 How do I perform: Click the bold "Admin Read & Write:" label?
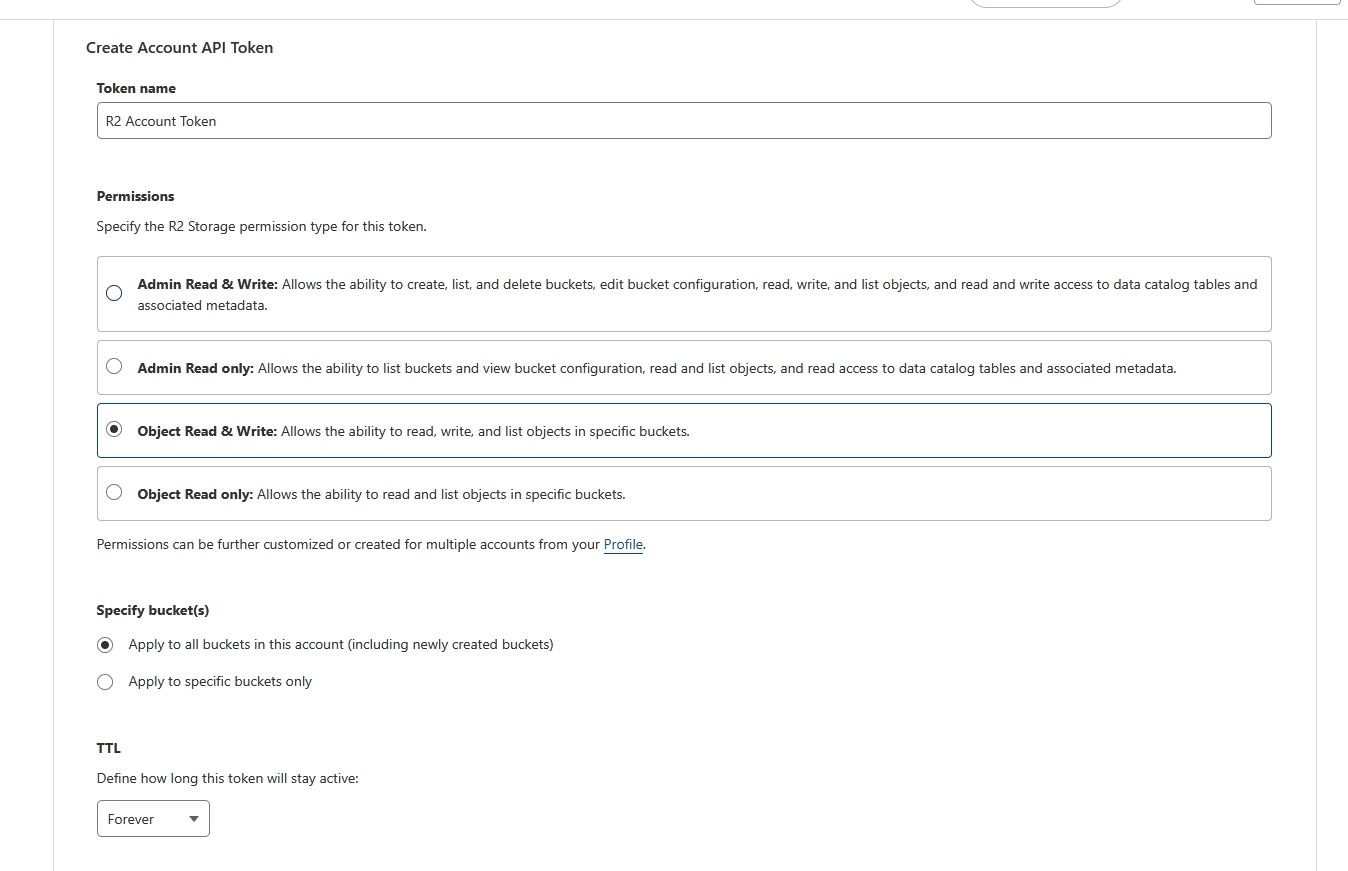(207, 285)
